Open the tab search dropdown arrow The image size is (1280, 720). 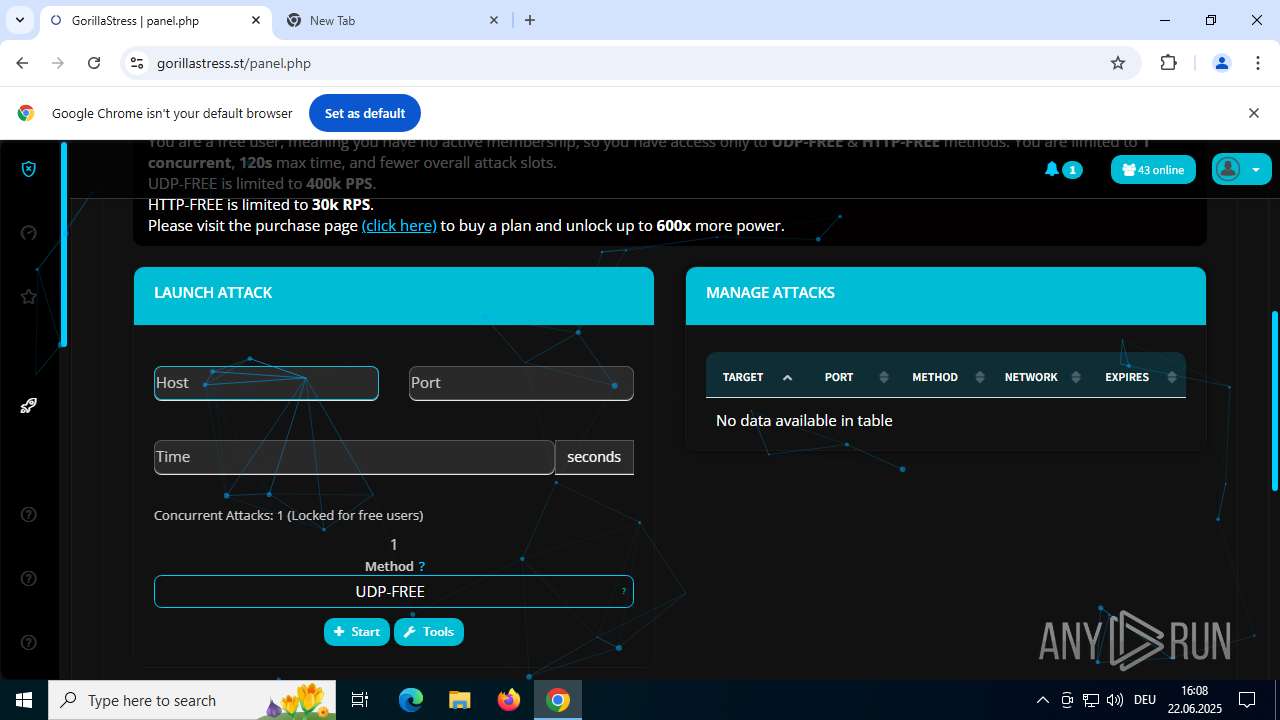19,20
